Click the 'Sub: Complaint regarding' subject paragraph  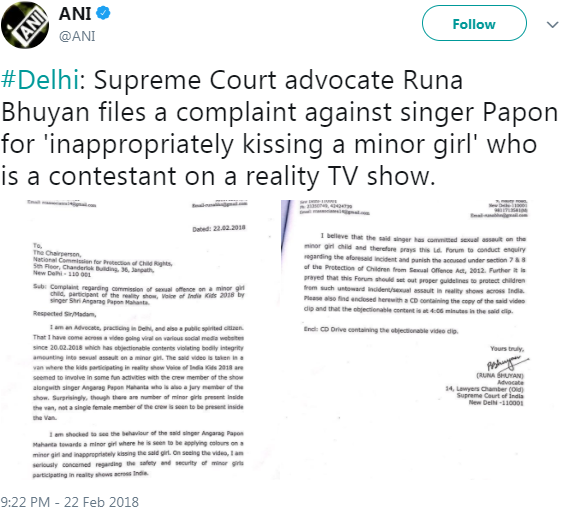point(139,295)
